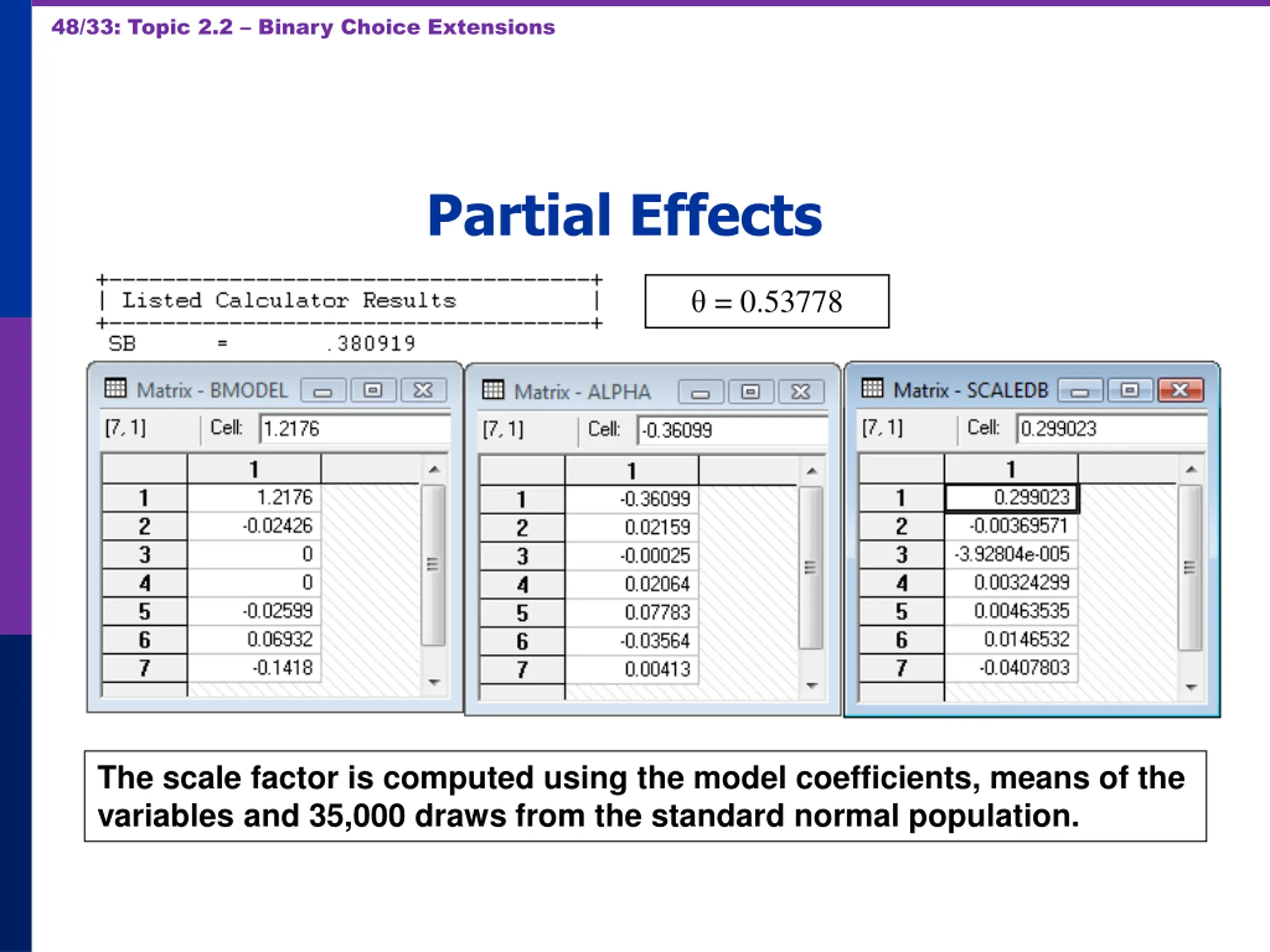The width and height of the screenshot is (1270, 952).
Task: Select BMODEL row 3 cell showing 0
Action: [x=254, y=554]
